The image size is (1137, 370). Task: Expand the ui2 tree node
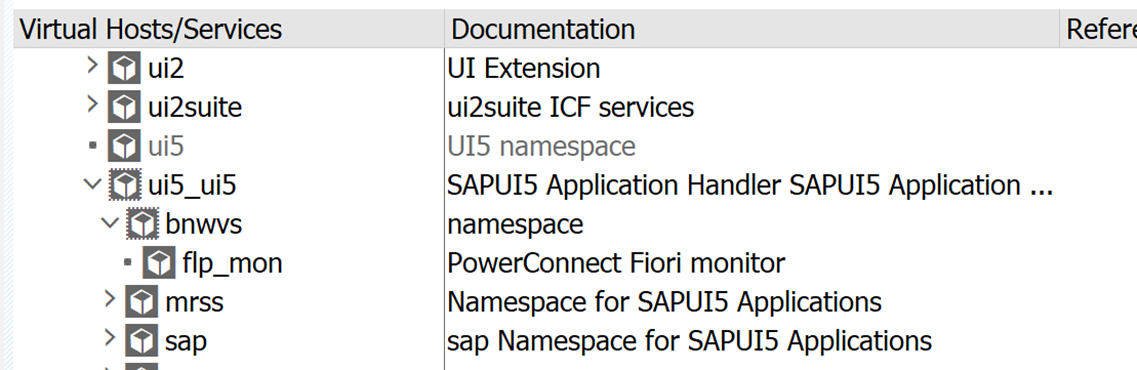point(91,66)
